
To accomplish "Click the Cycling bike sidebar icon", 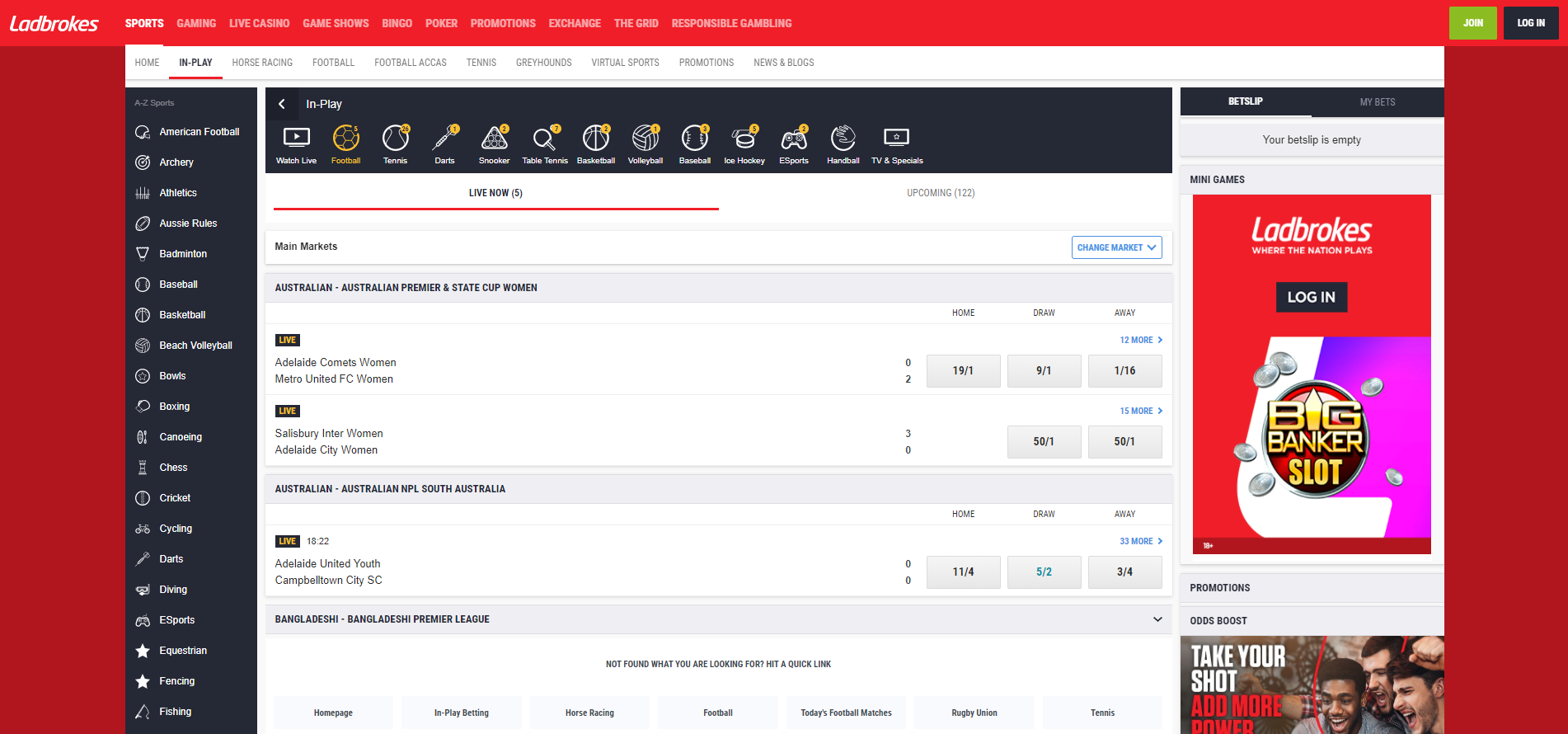I will 143,529.
